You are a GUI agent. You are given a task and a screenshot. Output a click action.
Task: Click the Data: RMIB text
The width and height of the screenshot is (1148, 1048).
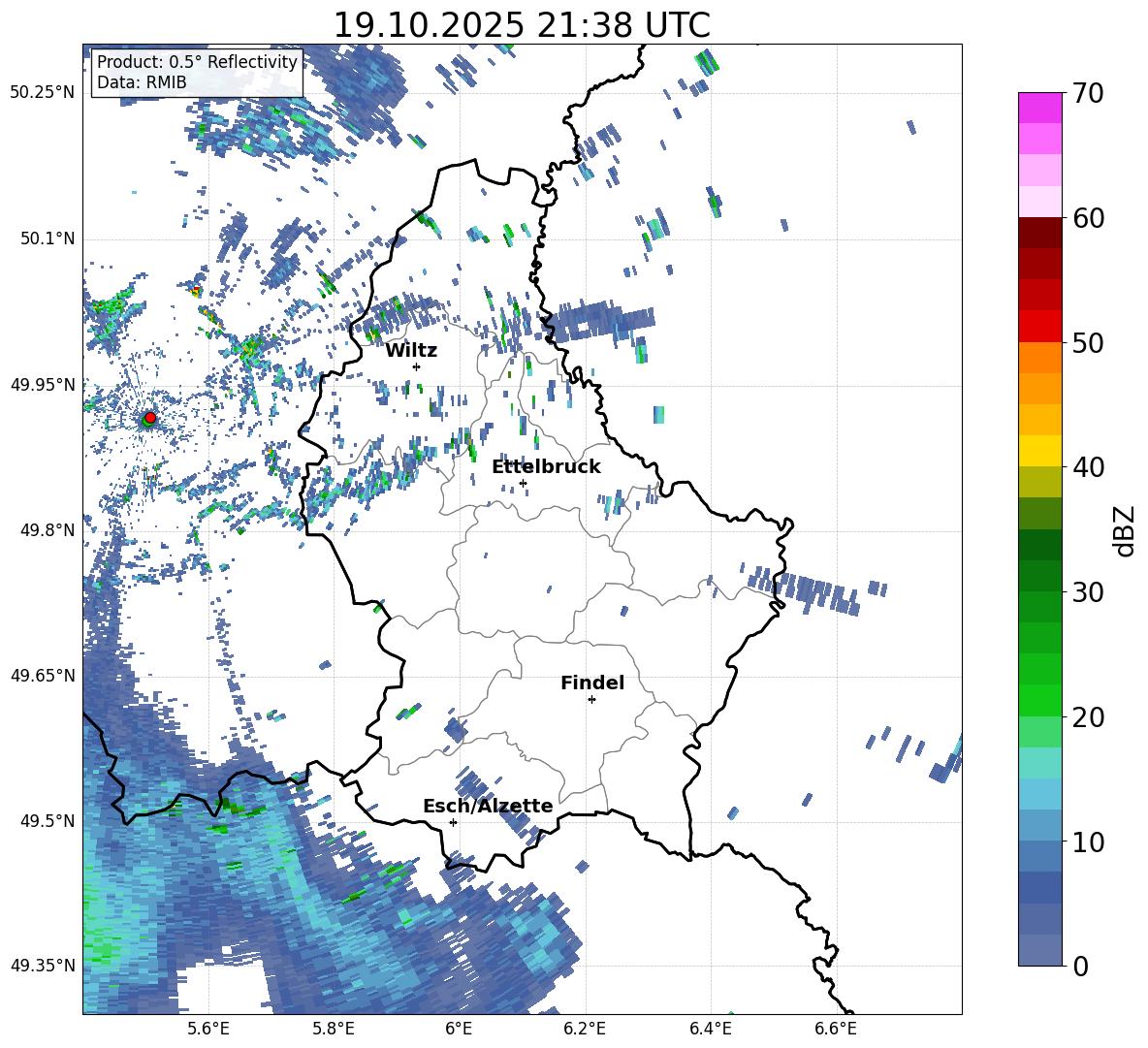(142, 82)
